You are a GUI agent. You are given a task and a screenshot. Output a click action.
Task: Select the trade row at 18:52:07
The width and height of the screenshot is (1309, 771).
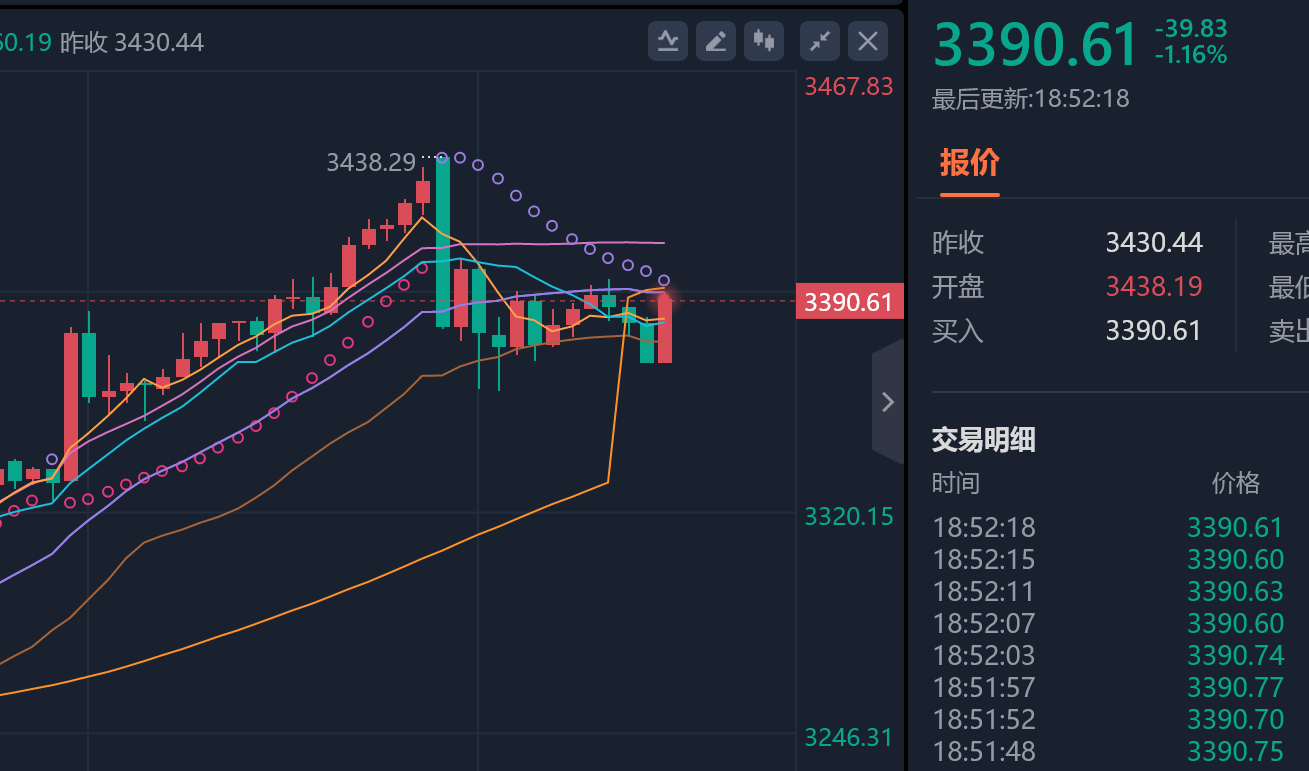[x=1108, y=623]
